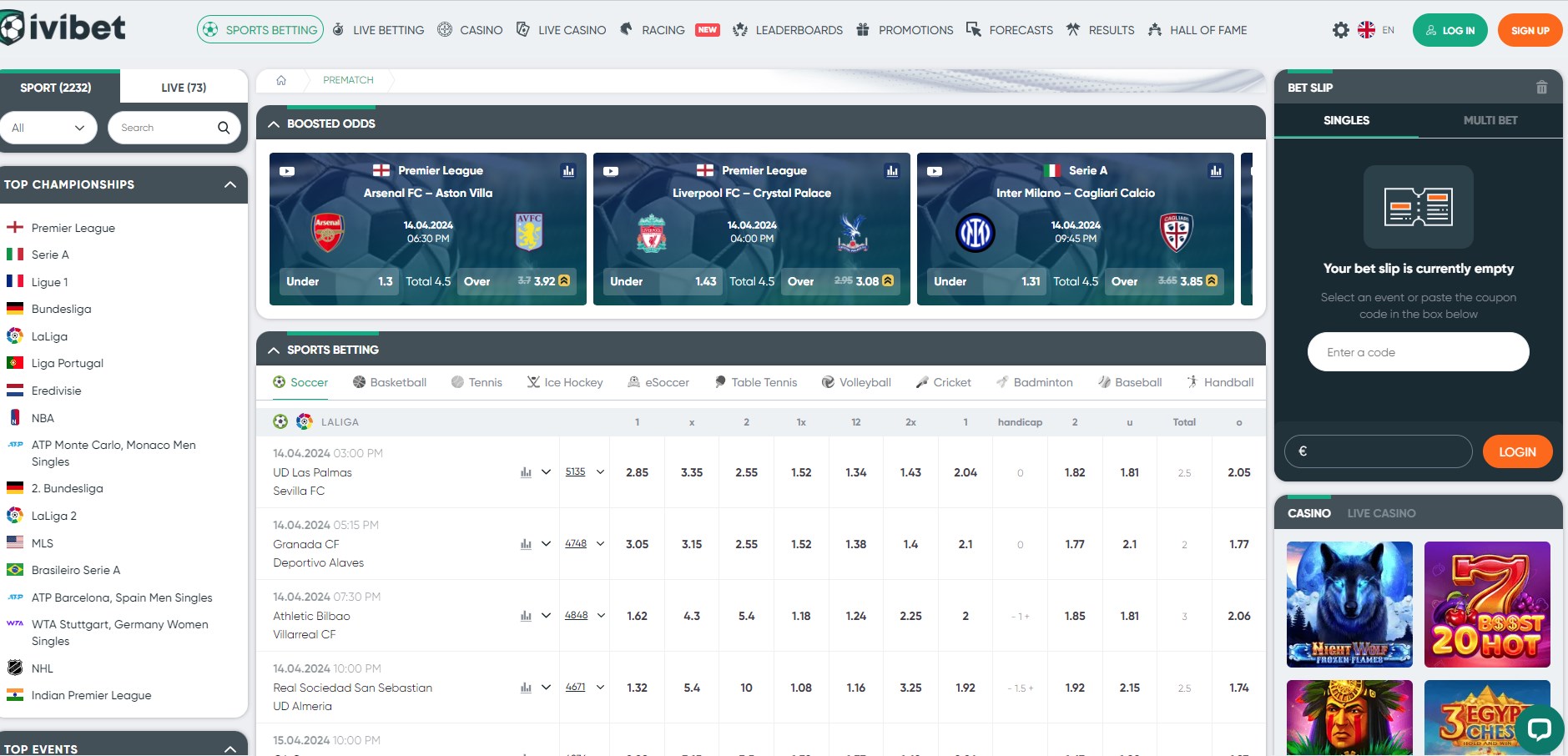Click the LaLiga crest icon in table header

305,421
